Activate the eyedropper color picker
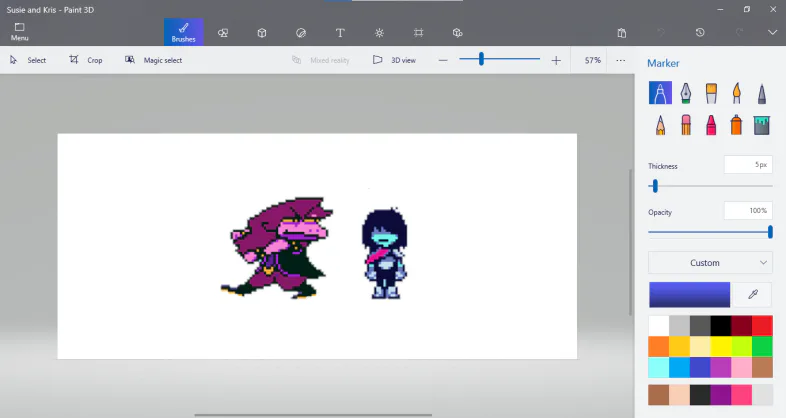 click(752, 294)
